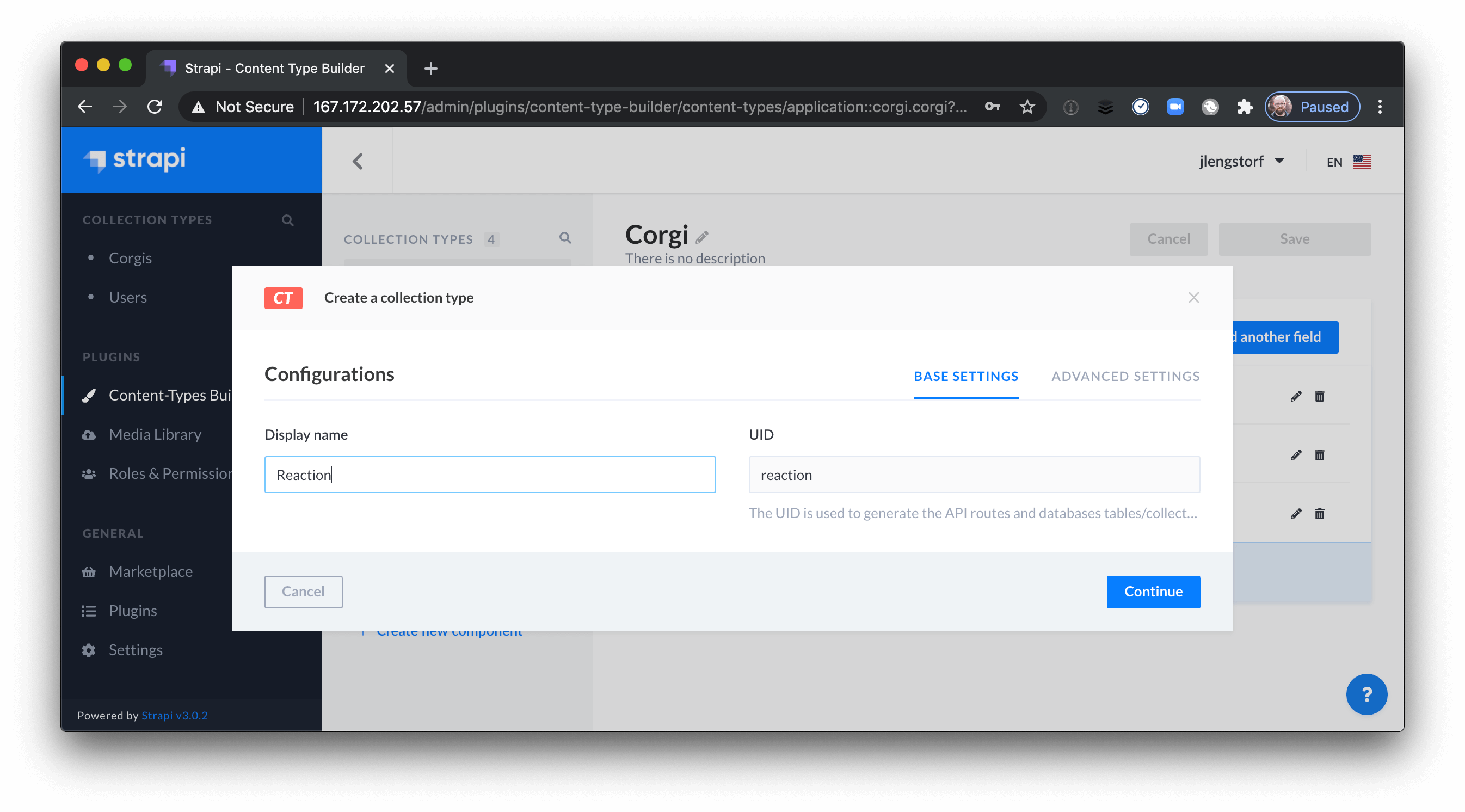This screenshot has height=812, width=1465.
Task: Open the Marketplace section
Action: coord(150,571)
